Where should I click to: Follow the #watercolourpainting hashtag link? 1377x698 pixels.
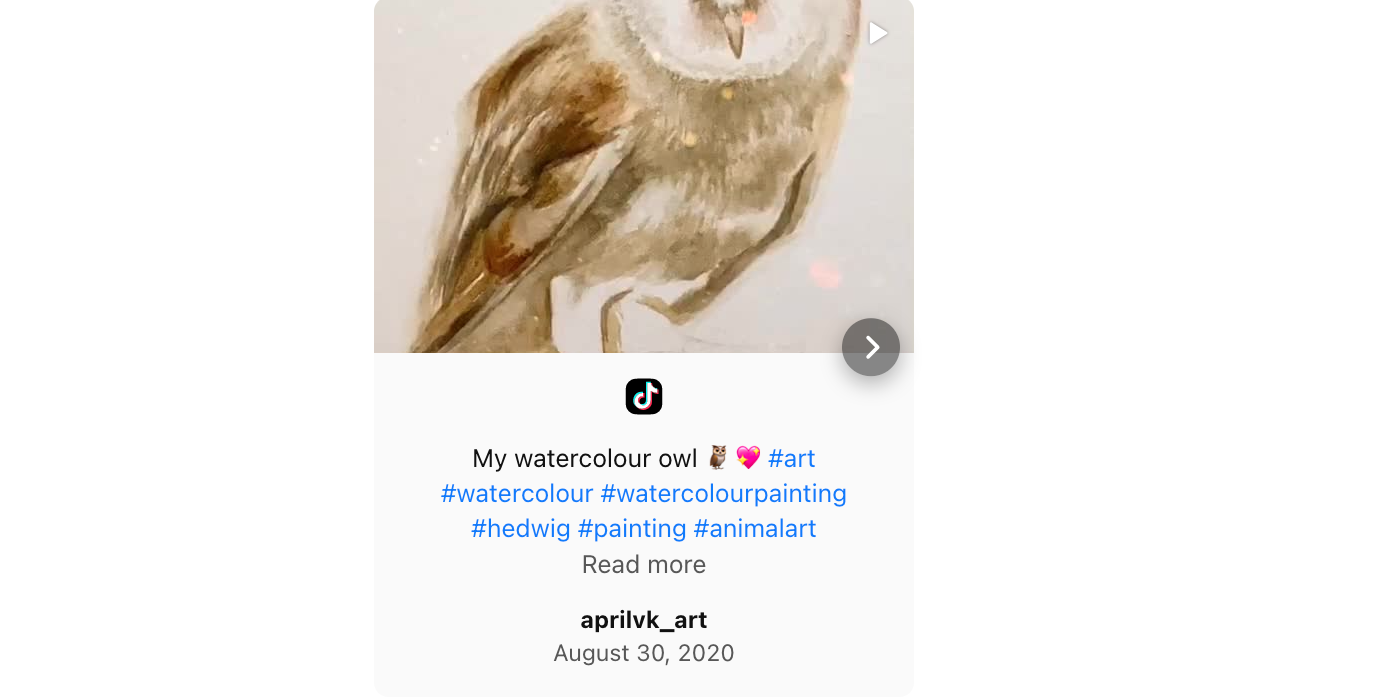(723, 494)
